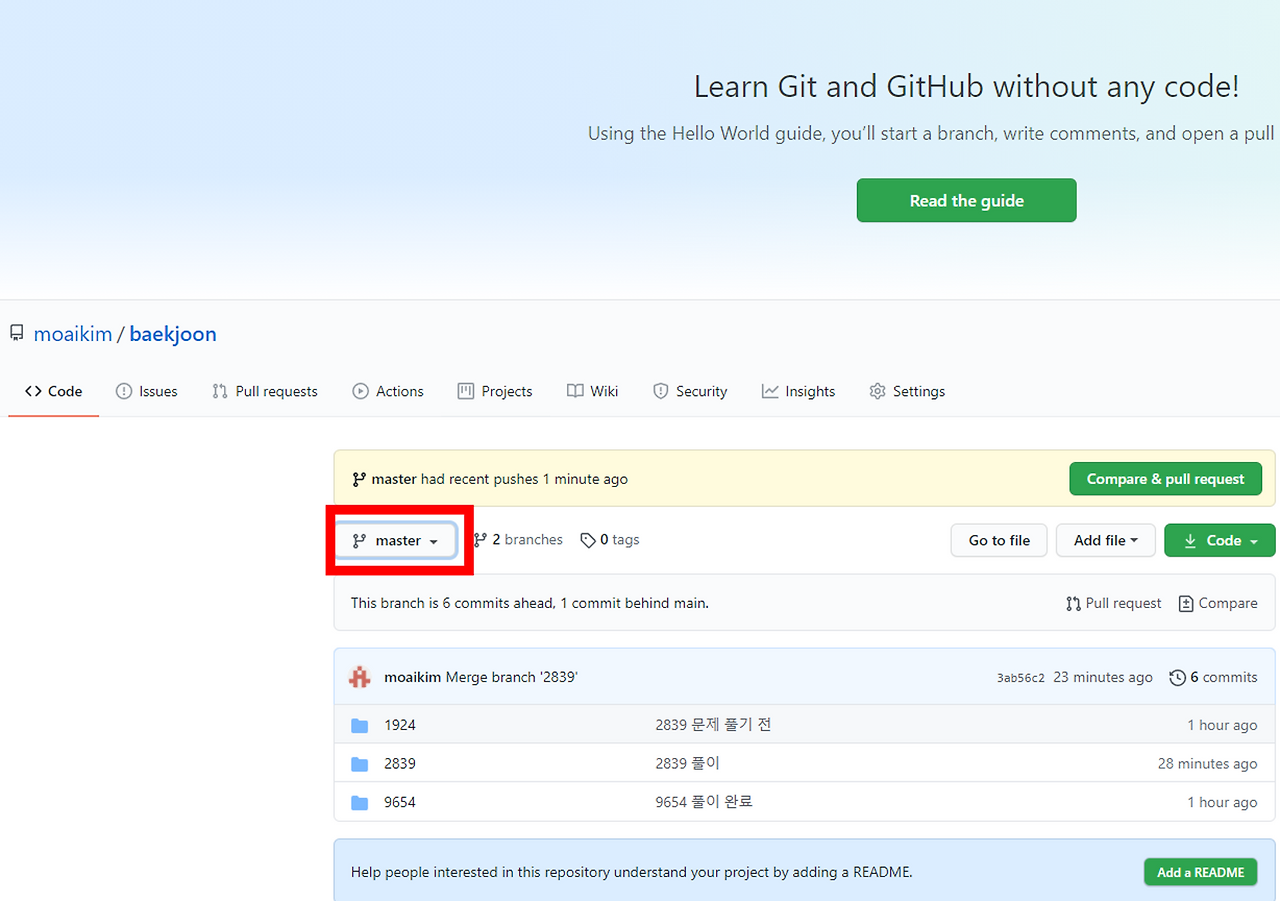Open commit message '9654 풀이 완료'
Viewport: 1280px width, 901px height.
(x=704, y=802)
